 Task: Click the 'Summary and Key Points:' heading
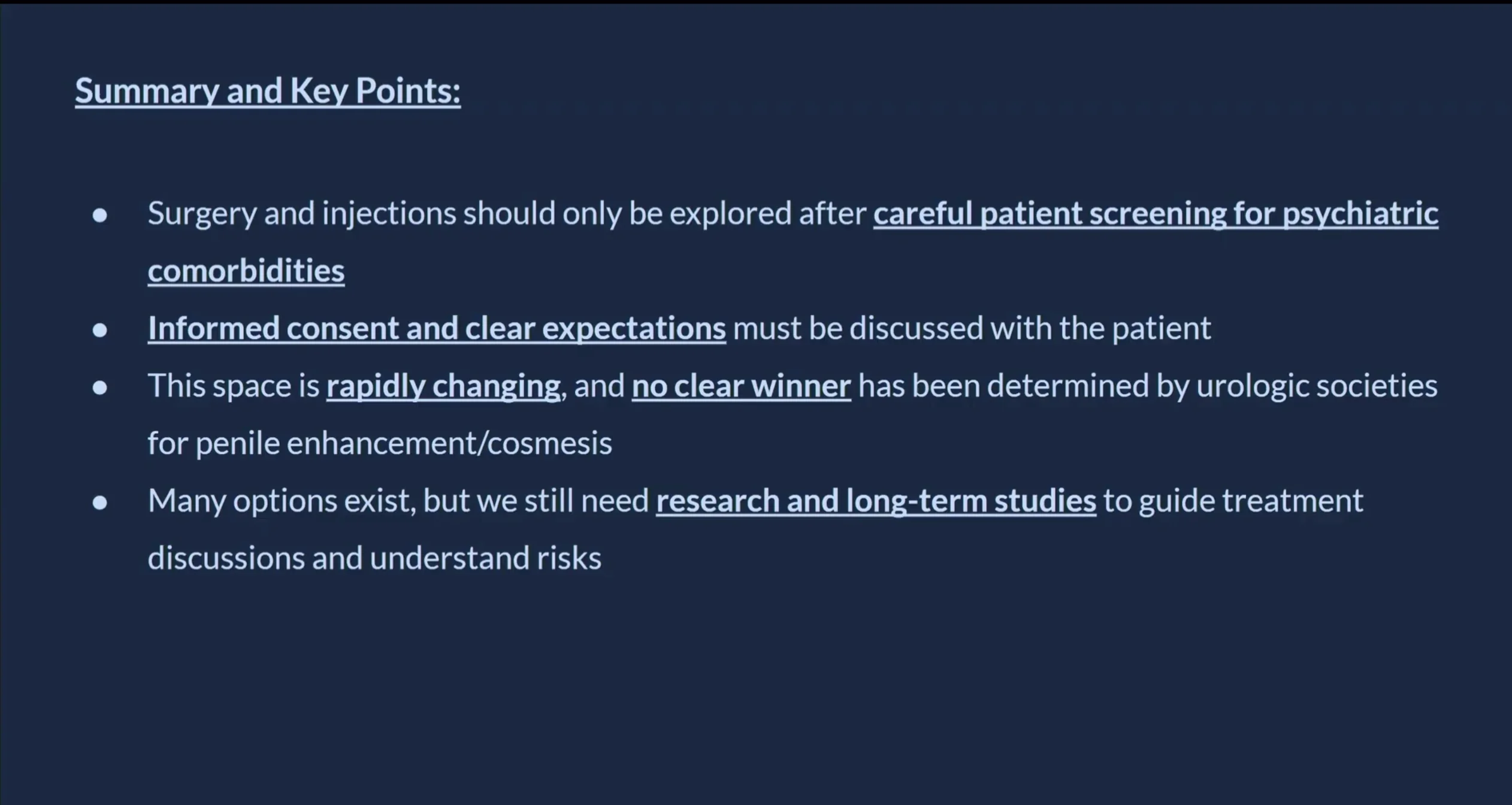click(x=267, y=91)
